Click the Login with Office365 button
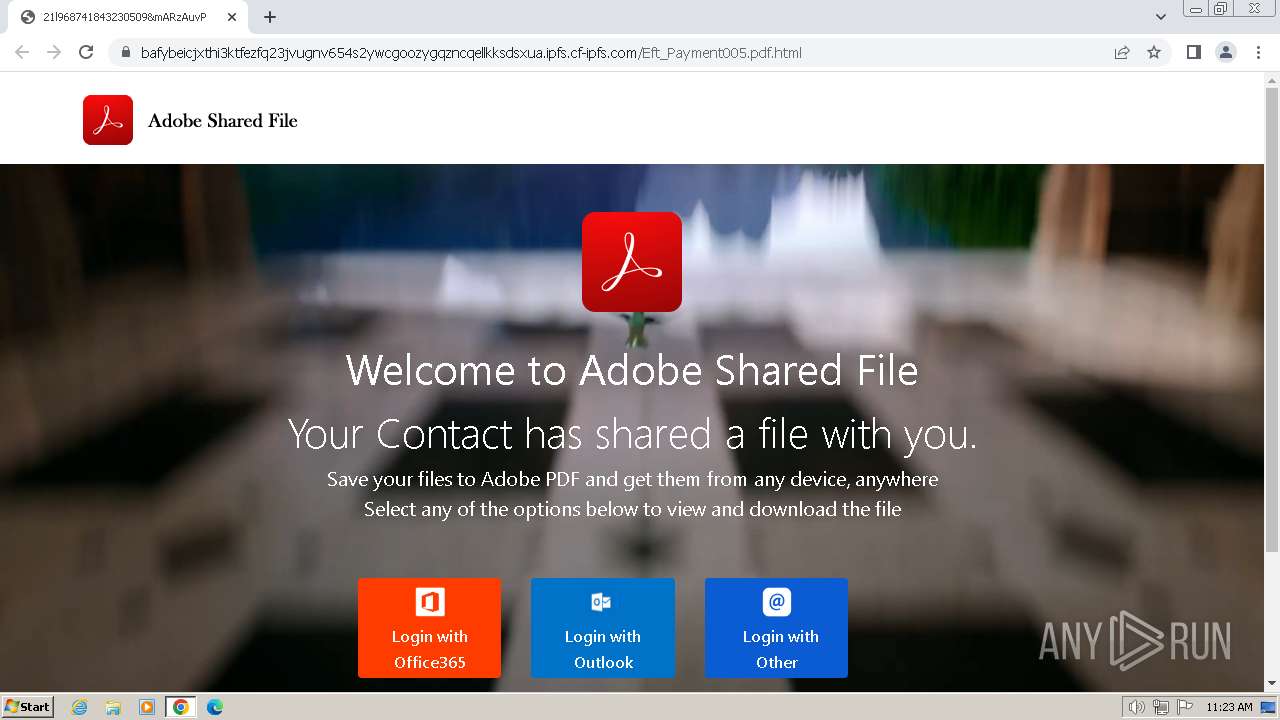Image resolution: width=1280 pixels, height=720 pixels. point(429,628)
